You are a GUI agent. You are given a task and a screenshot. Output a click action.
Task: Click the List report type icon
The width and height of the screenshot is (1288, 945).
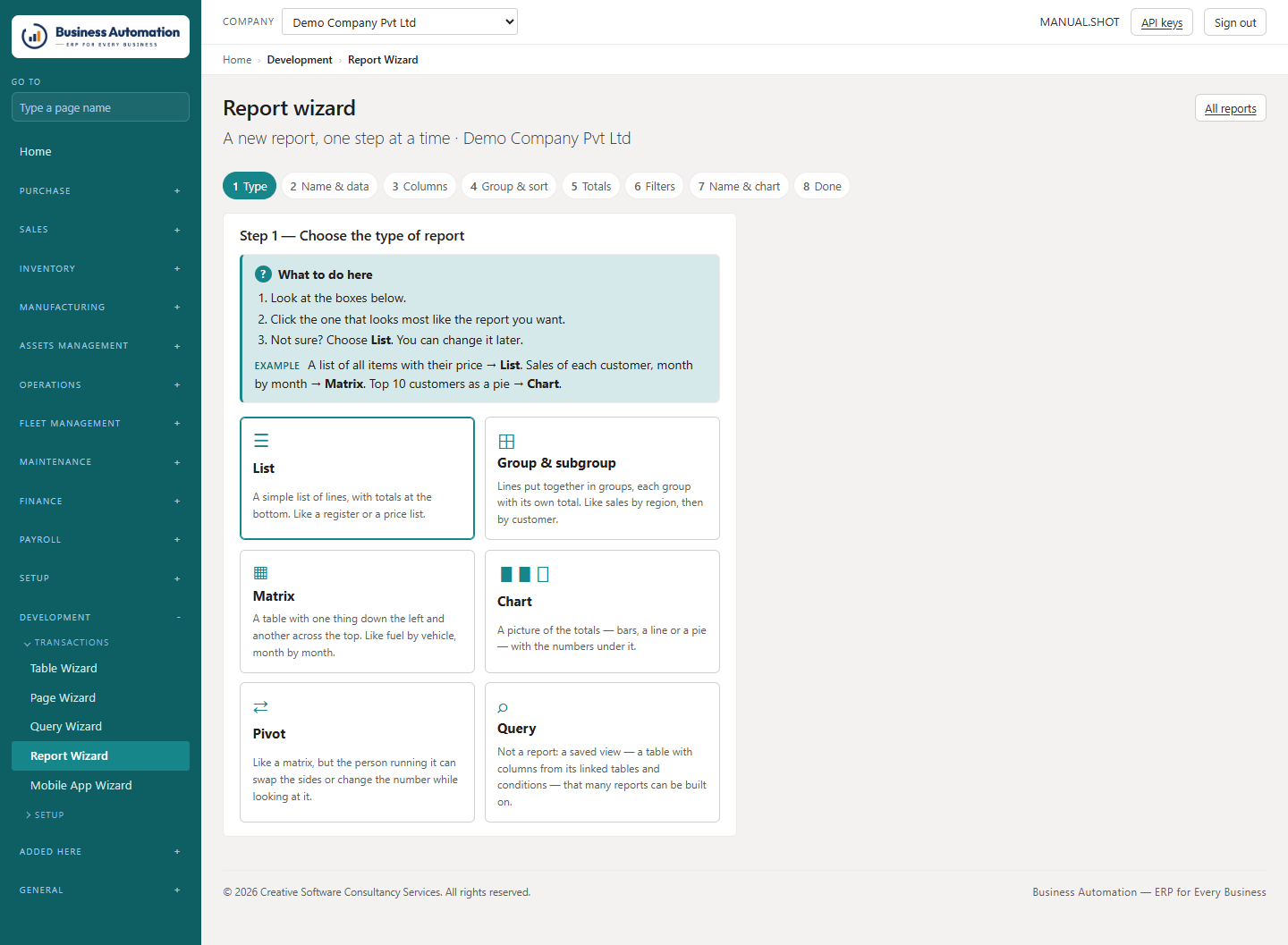[261, 441]
